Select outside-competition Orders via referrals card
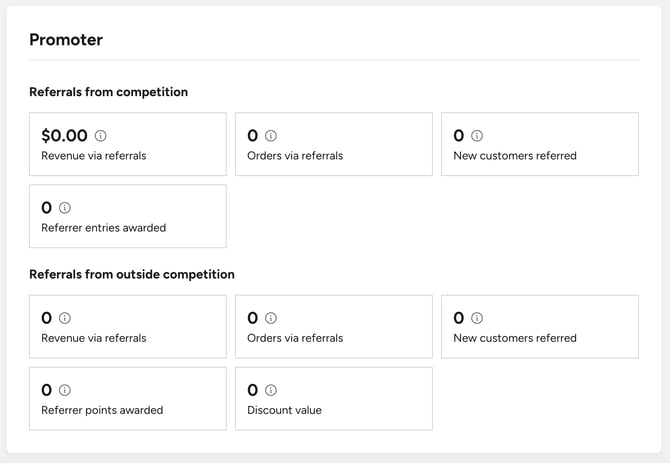670x463 pixels. tap(334, 327)
